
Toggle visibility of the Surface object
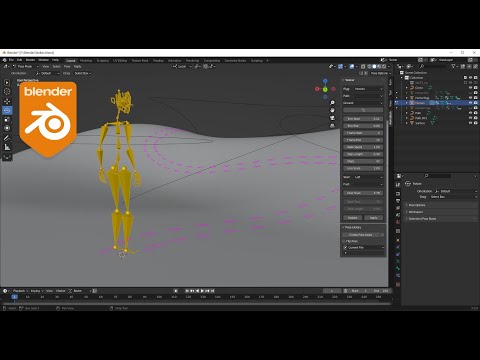[x=470, y=123]
